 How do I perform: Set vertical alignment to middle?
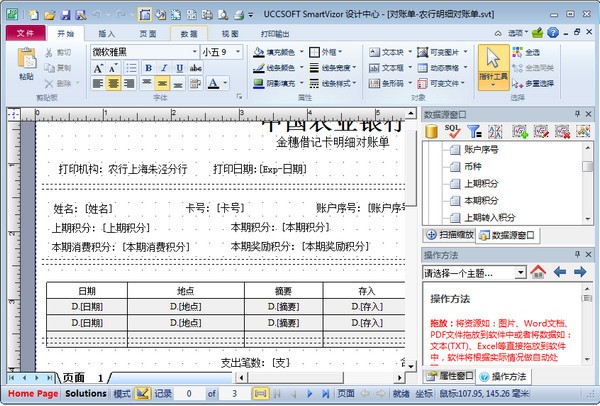(162, 83)
